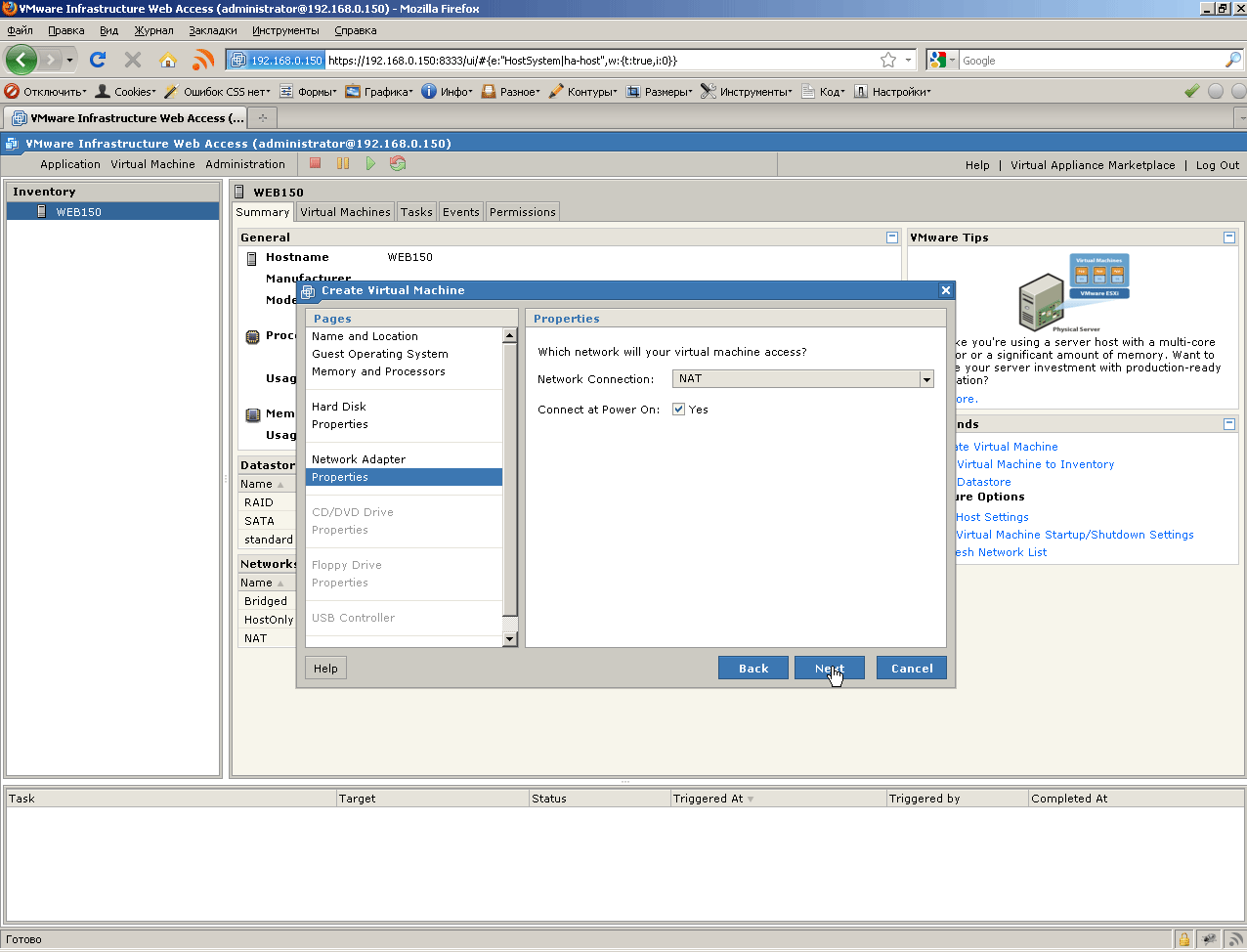This screenshot has width=1247, height=952.
Task: Close the Create Virtual Machine dialog
Action: tap(945, 290)
